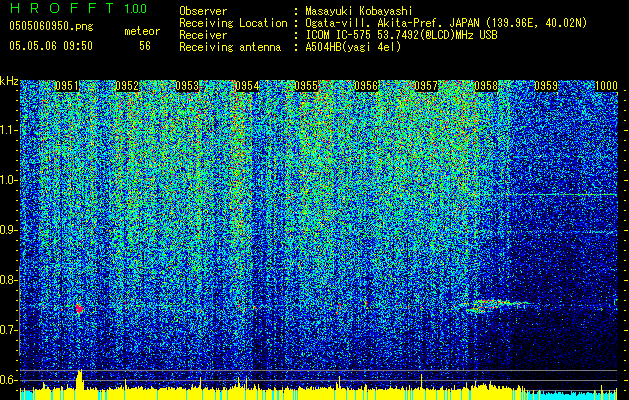629x400 pixels.
Task: Click the 0952 time marker
Action: (x=127, y=86)
